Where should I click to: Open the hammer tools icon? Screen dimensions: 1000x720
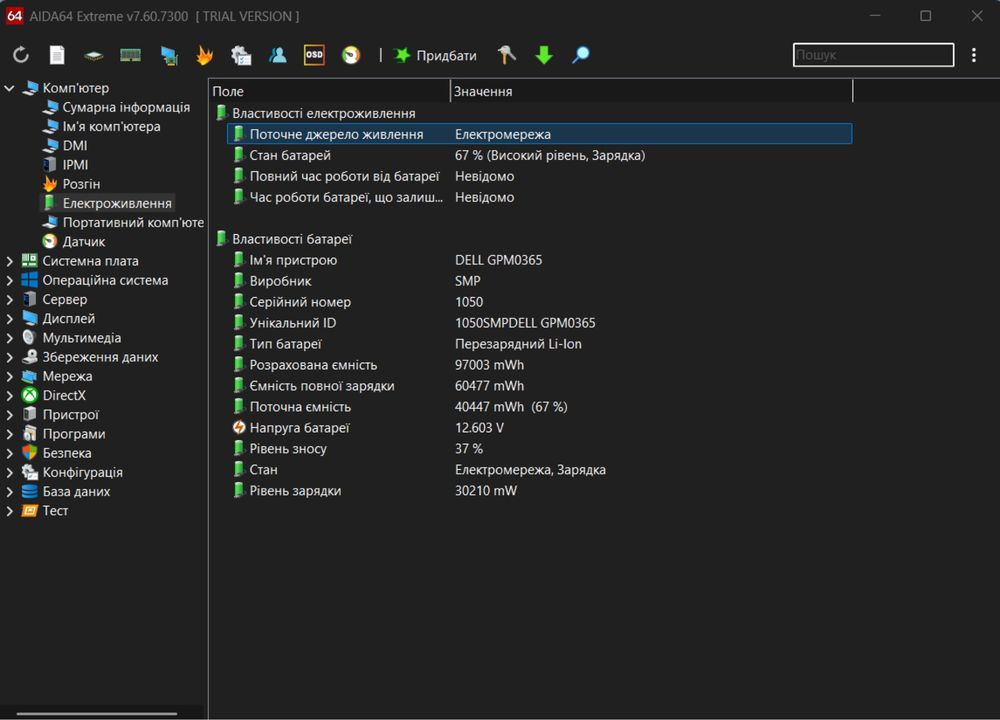(507, 55)
